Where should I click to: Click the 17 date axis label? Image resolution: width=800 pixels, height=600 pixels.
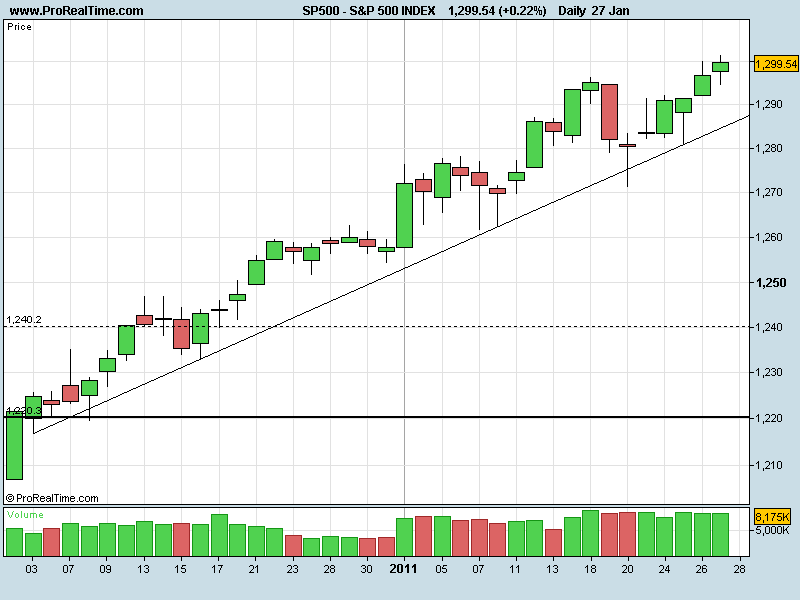click(x=217, y=569)
